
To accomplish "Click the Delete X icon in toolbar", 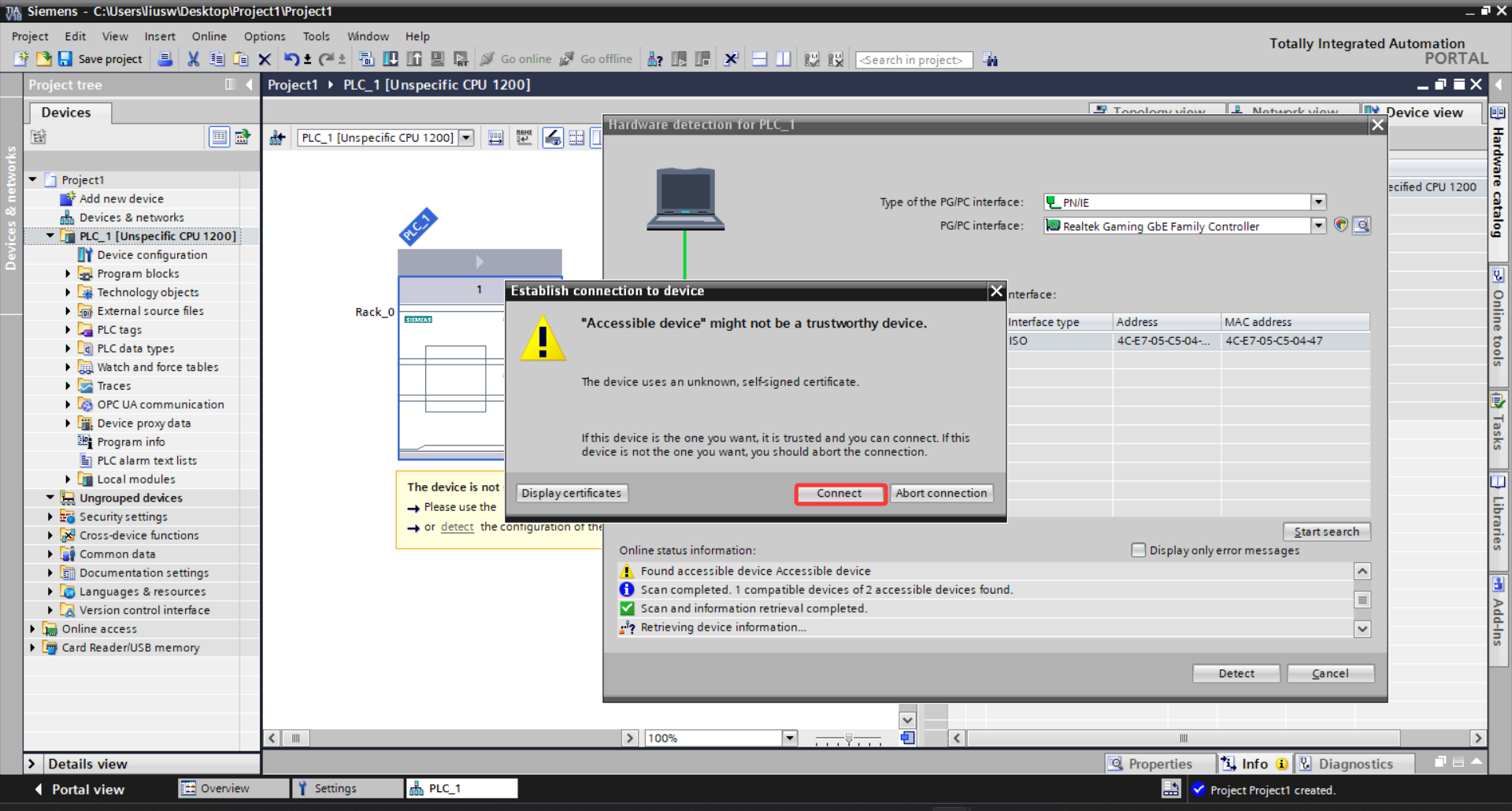I will [x=265, y=59].
